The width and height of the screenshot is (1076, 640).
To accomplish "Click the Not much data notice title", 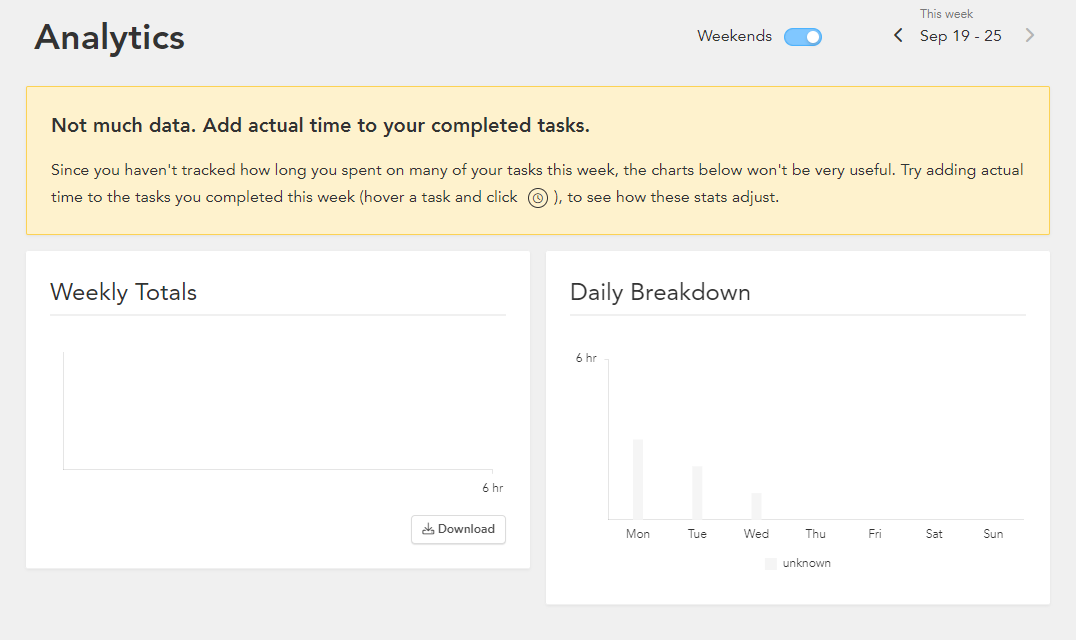I will click(x=320, y=126).
